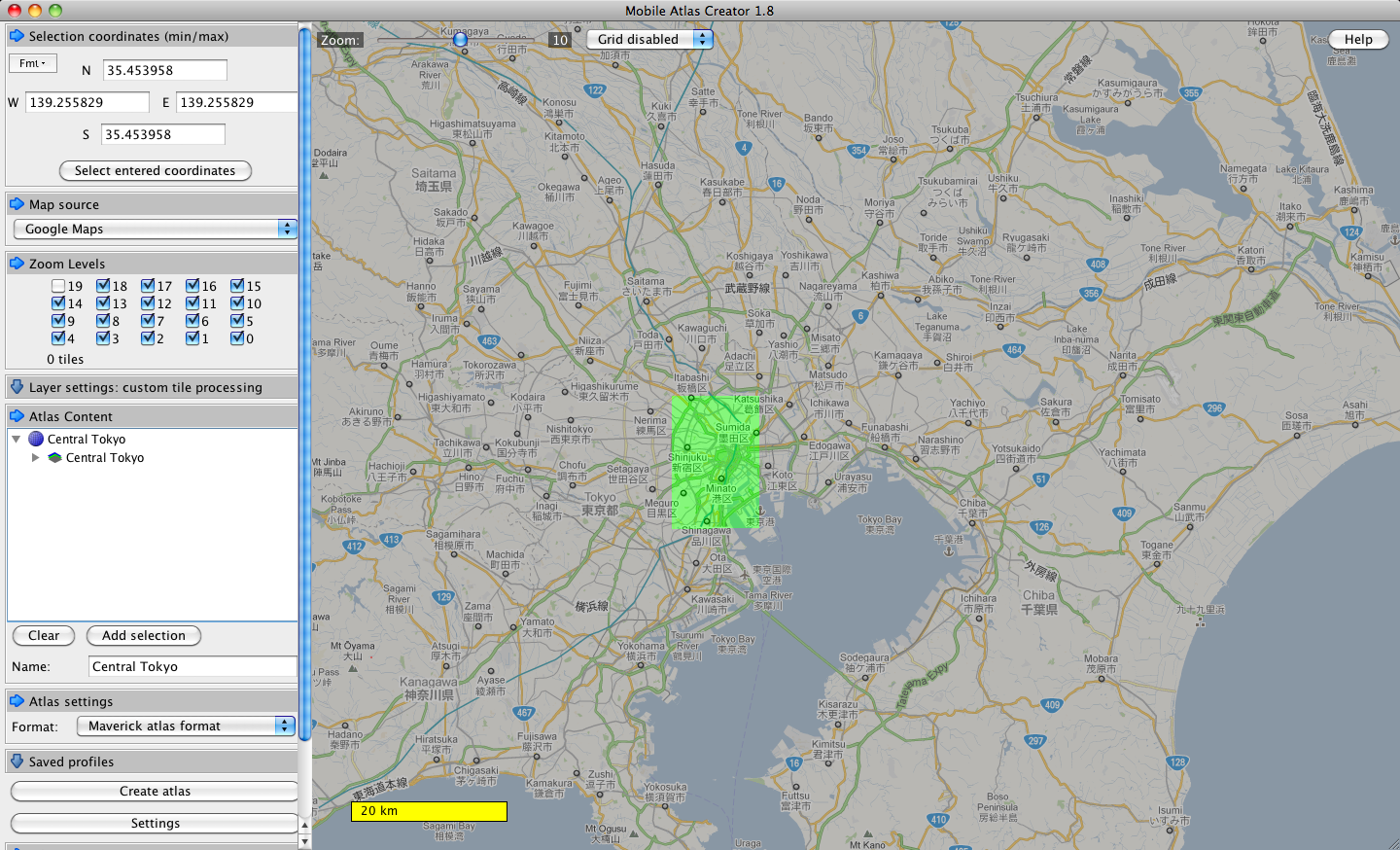The width and height of the screenshot is (1400, 850).
Task: Expand the Saved profiles panel arrow icon
Action: click(17, 761)
